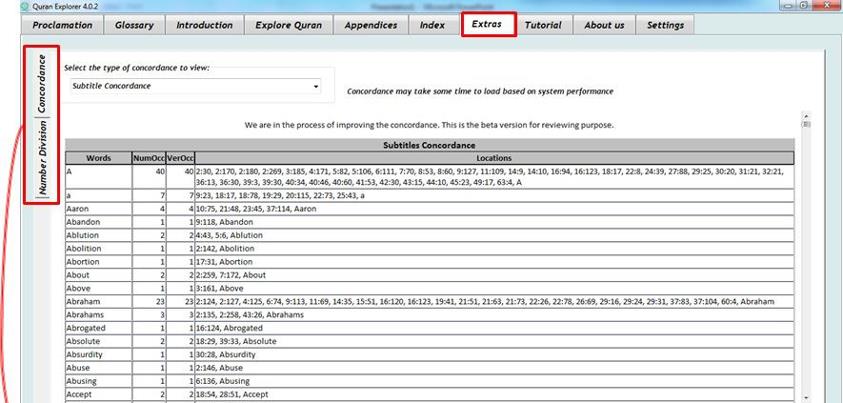This screenshot has height=403, width=843.
Task: Select the word 'Abuse' in the Words column
Action: 78,368
